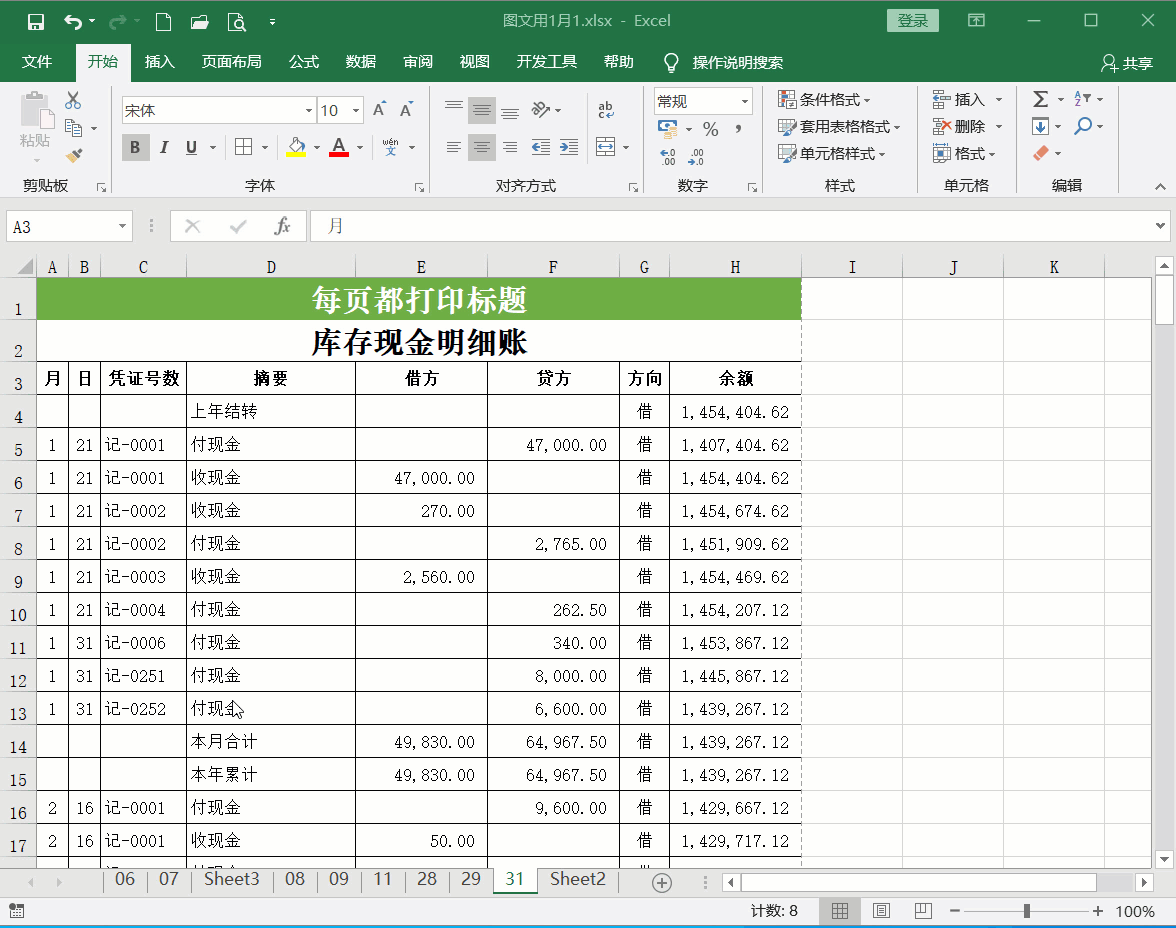Screen dimensions: 1176x928
Task: Apply italic formatting
Action: (x=163, y=147)
